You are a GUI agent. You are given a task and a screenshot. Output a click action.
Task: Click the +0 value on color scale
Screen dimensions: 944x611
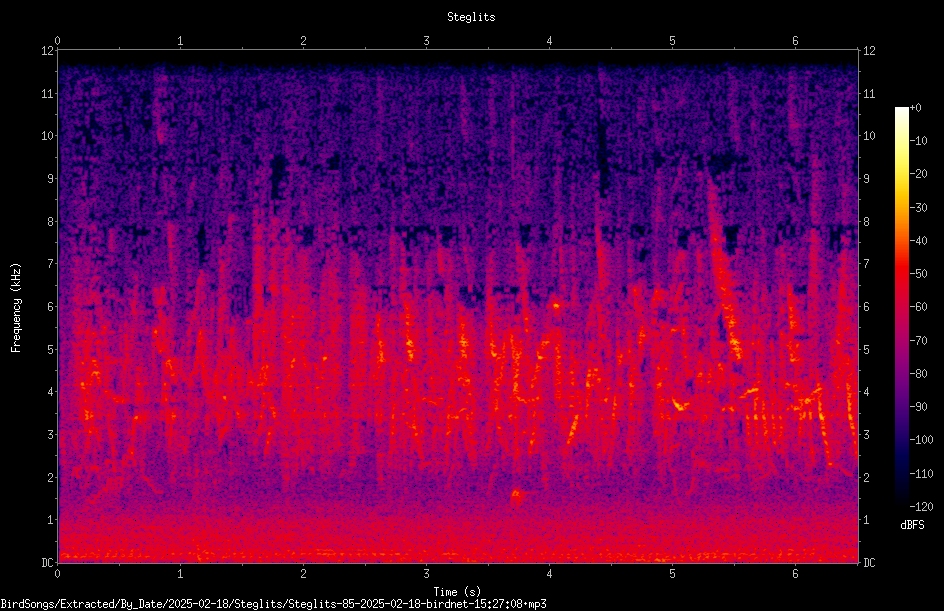point(915,108)
